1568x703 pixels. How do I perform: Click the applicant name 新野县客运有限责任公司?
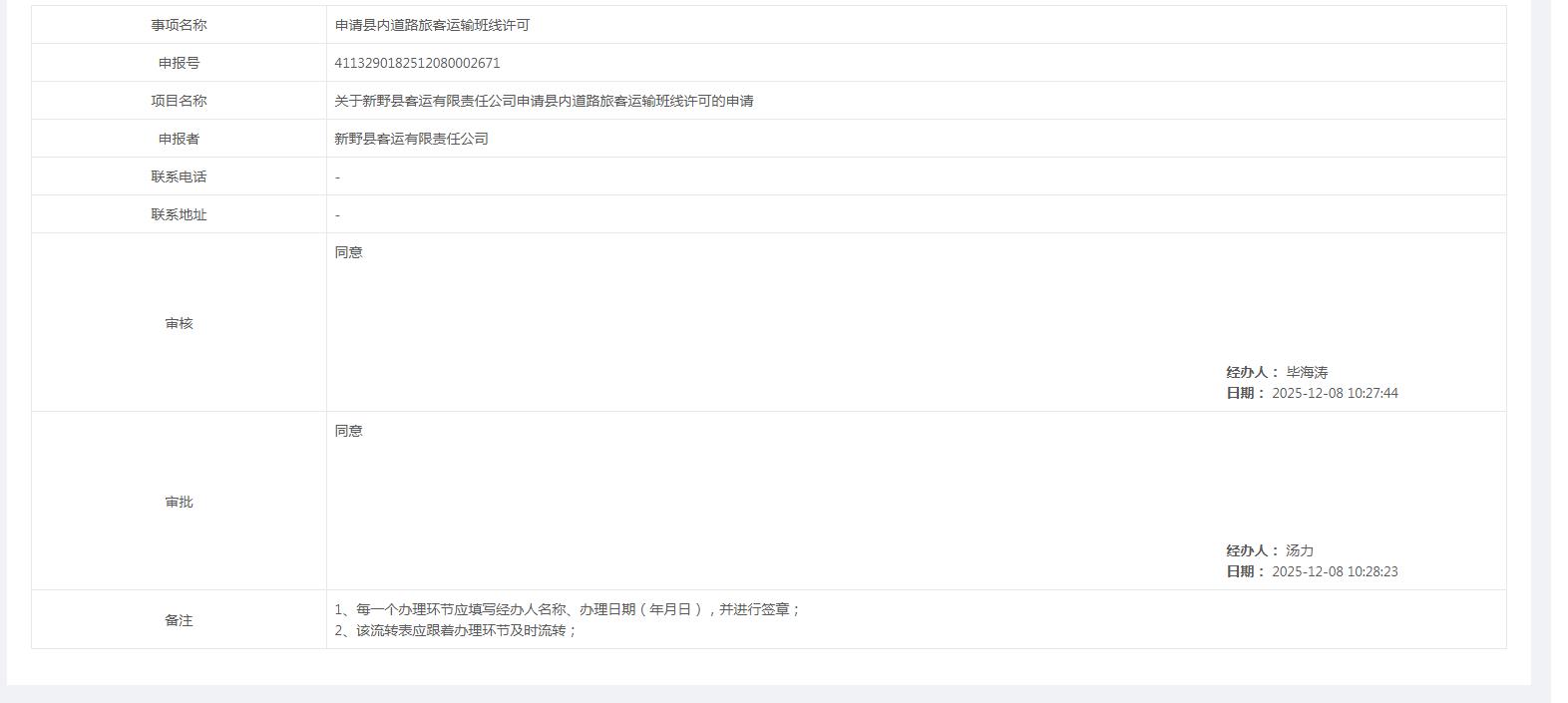click(x=411, y=139)
